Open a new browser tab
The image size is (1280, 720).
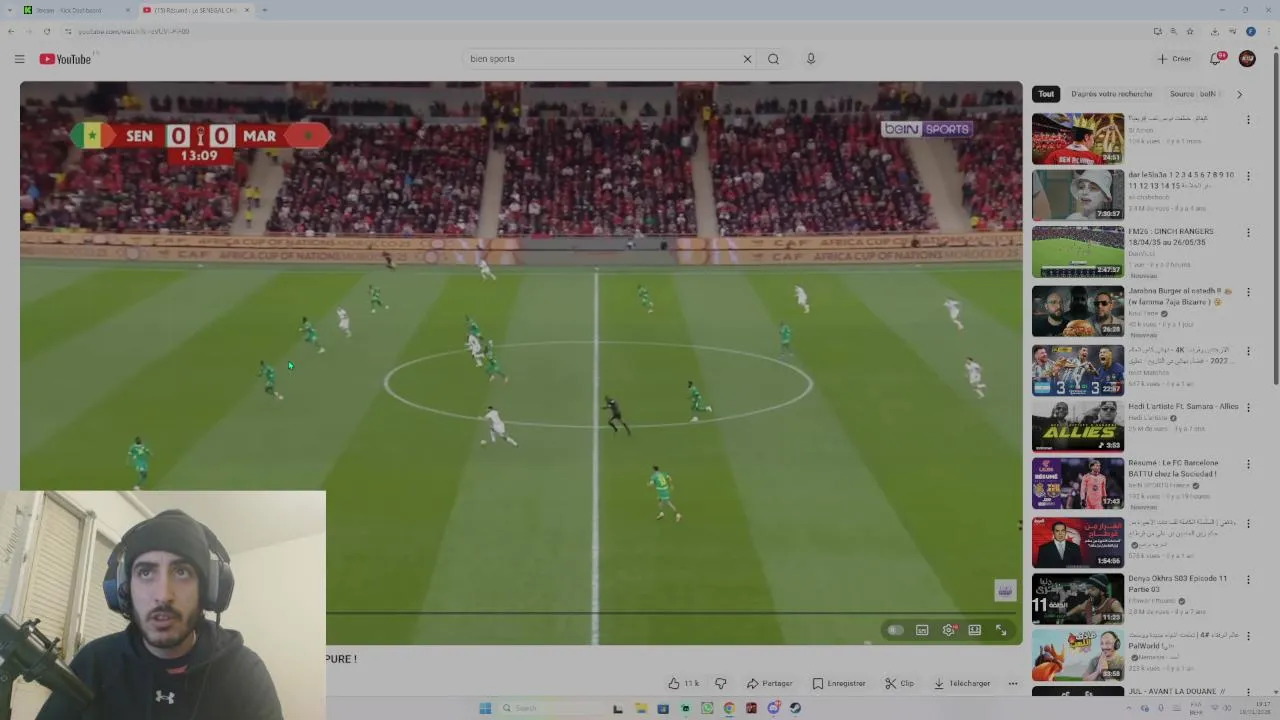pyautogui.click(x=264, y=10)
